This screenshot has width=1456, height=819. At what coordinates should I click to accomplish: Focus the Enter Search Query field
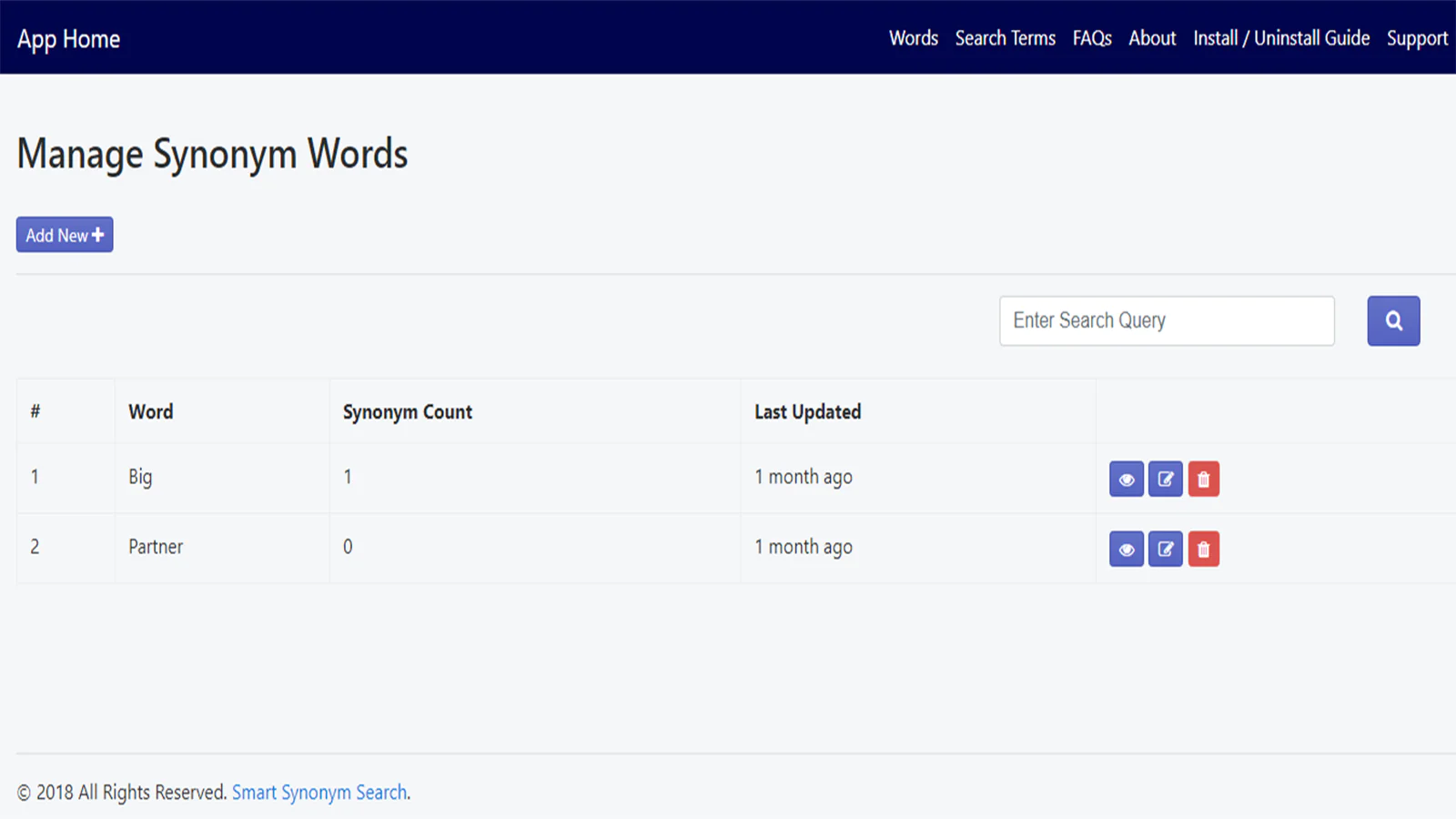(1166, 321)
